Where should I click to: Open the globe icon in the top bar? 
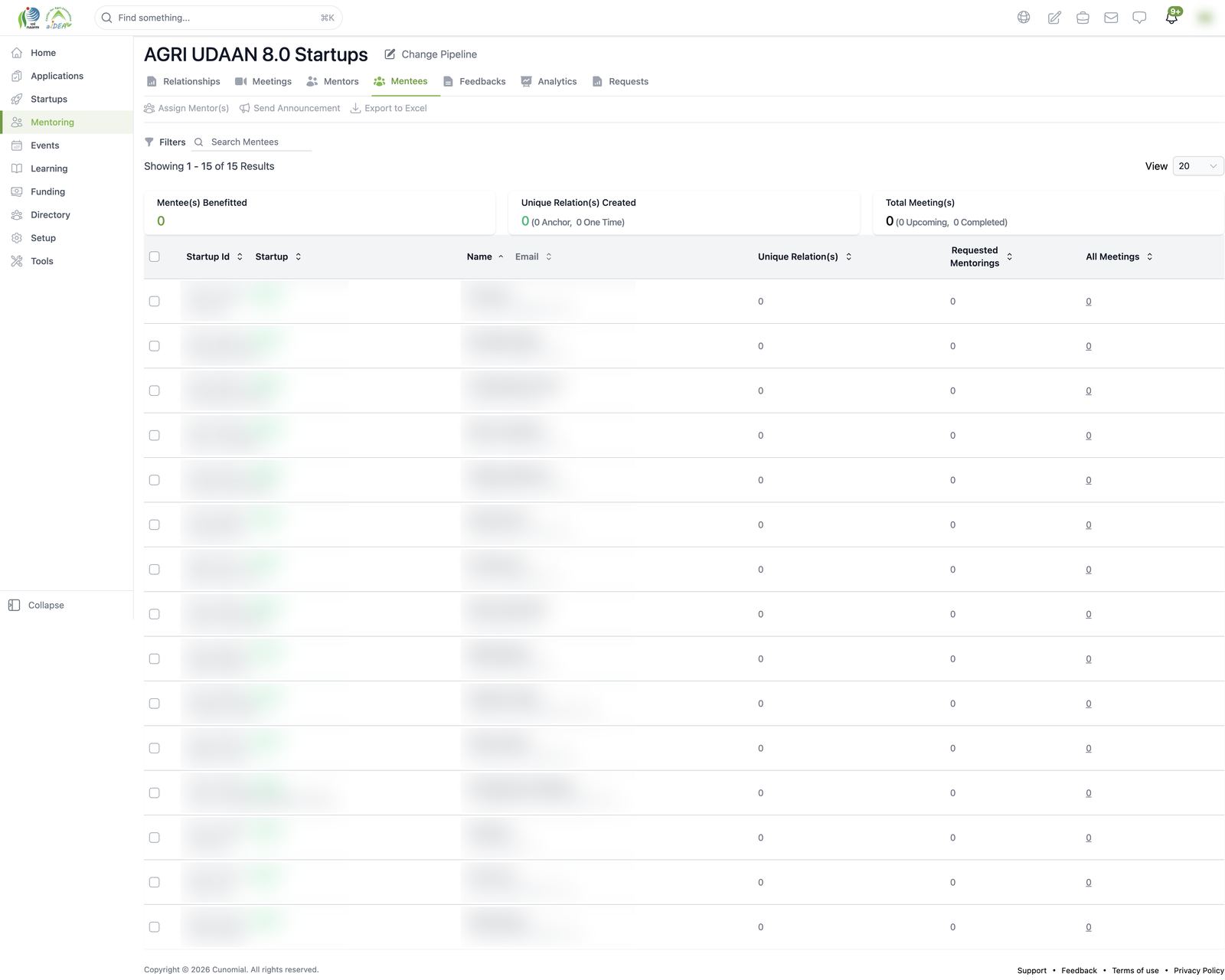click(1024, 18)
